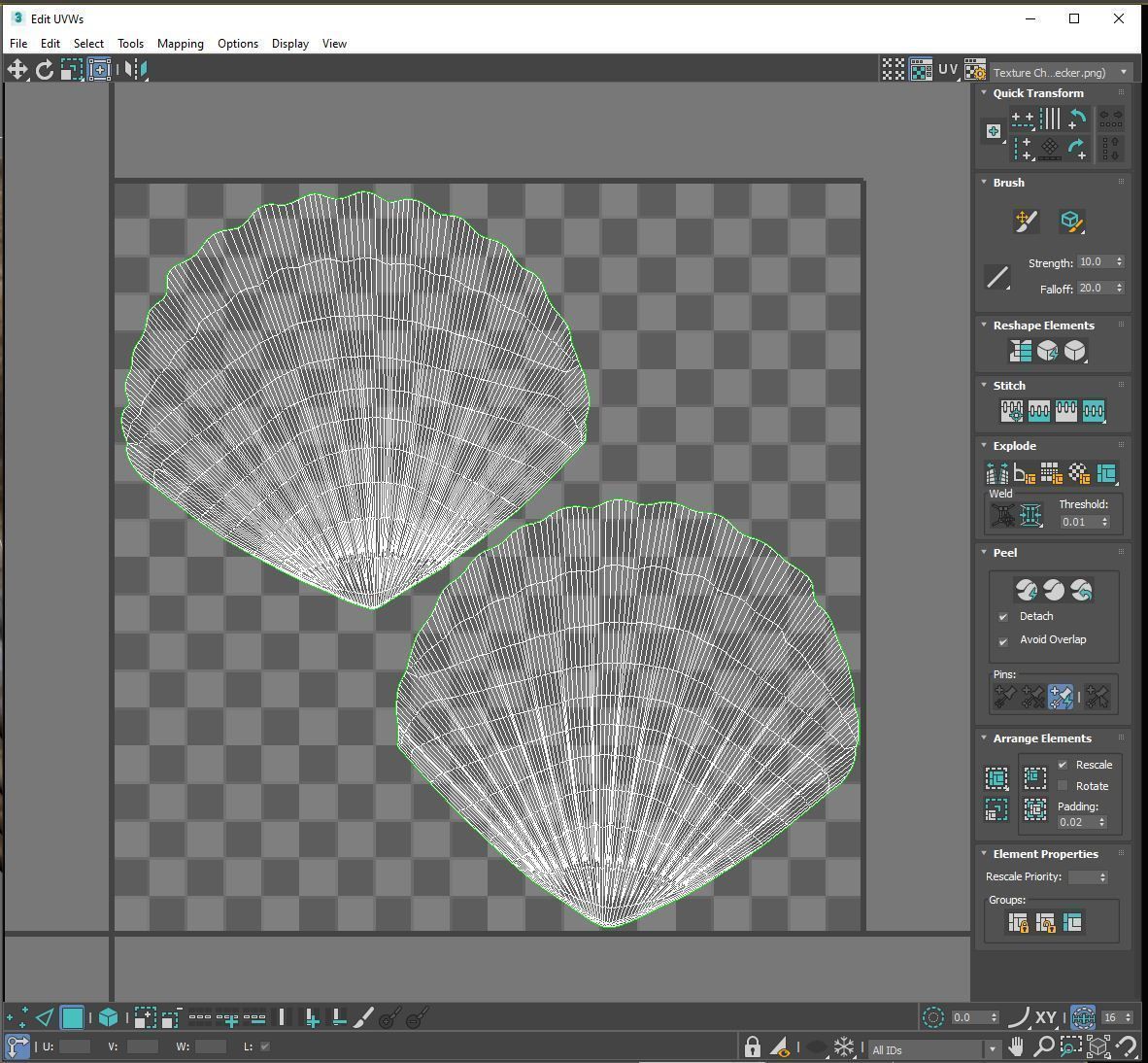Screen dimensions: 1148x1063
Task: Collapse the Peel rollout
Action: (984, 552)
